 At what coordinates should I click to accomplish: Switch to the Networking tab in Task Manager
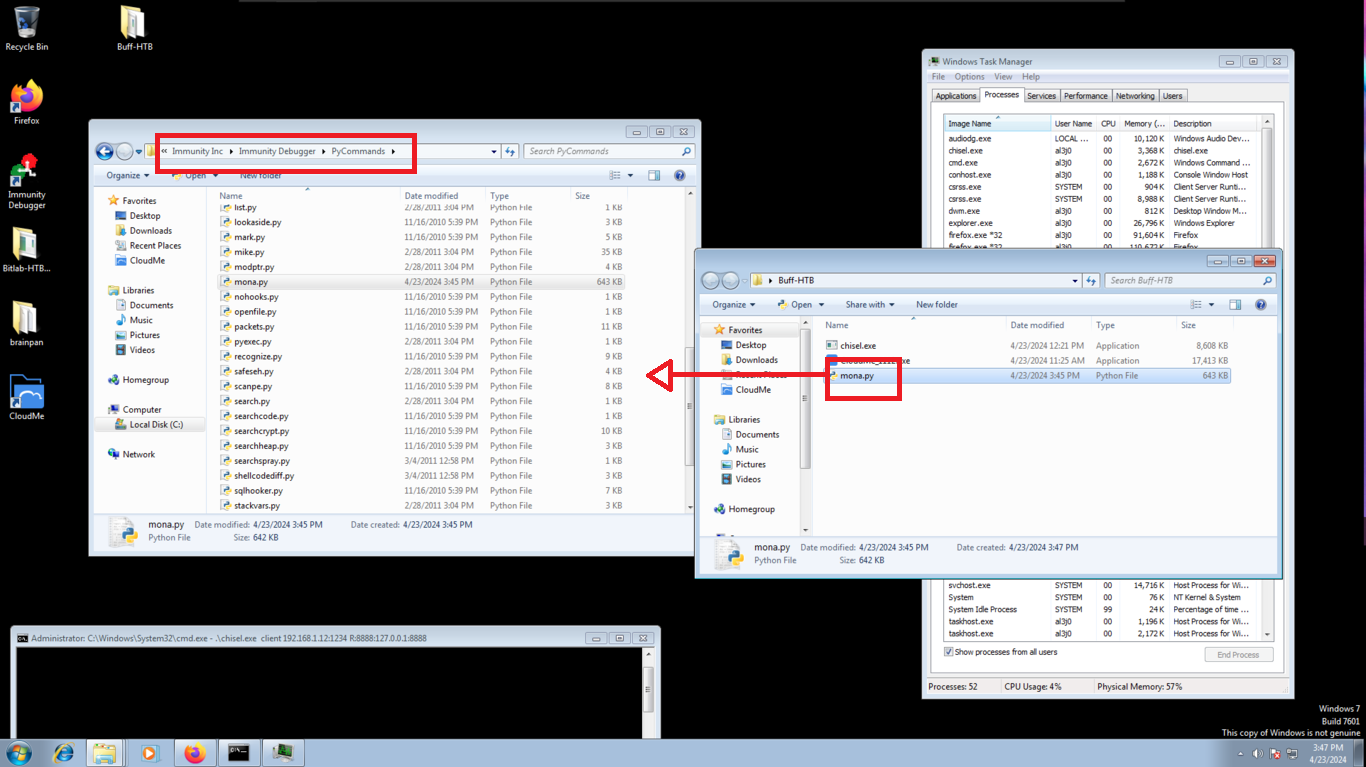pos(1135,96)
